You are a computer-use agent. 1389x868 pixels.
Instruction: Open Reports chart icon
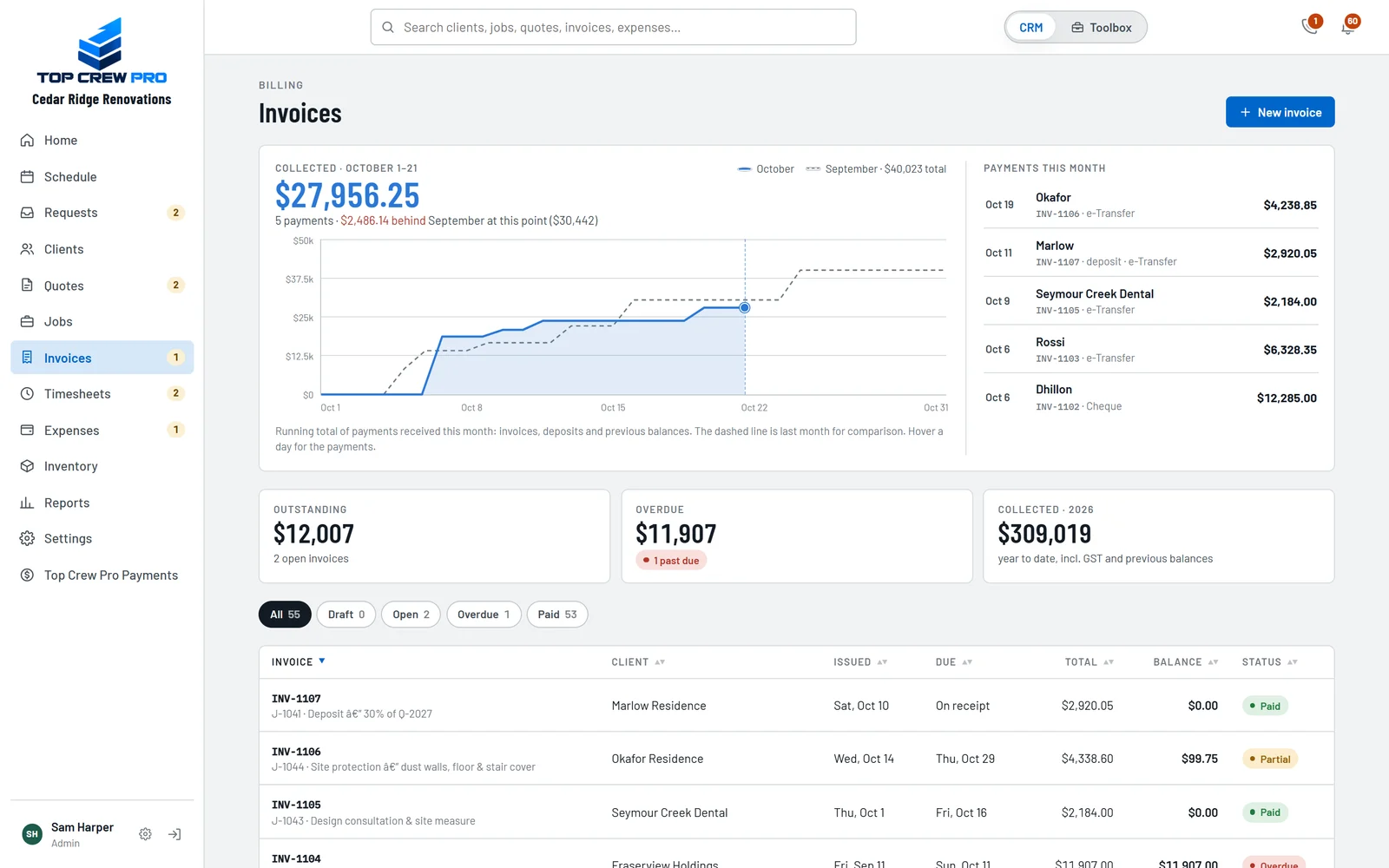click(x=27, y=503)
